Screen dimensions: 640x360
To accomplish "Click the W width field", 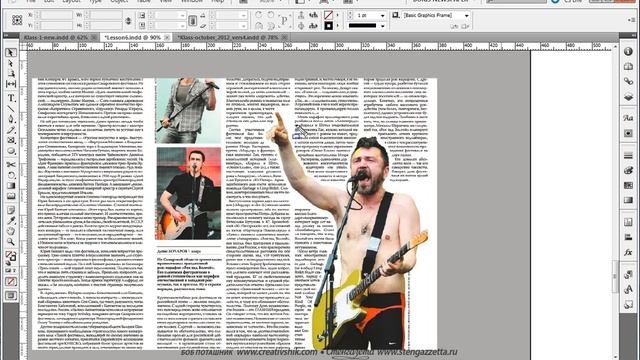I will (106, 15).
